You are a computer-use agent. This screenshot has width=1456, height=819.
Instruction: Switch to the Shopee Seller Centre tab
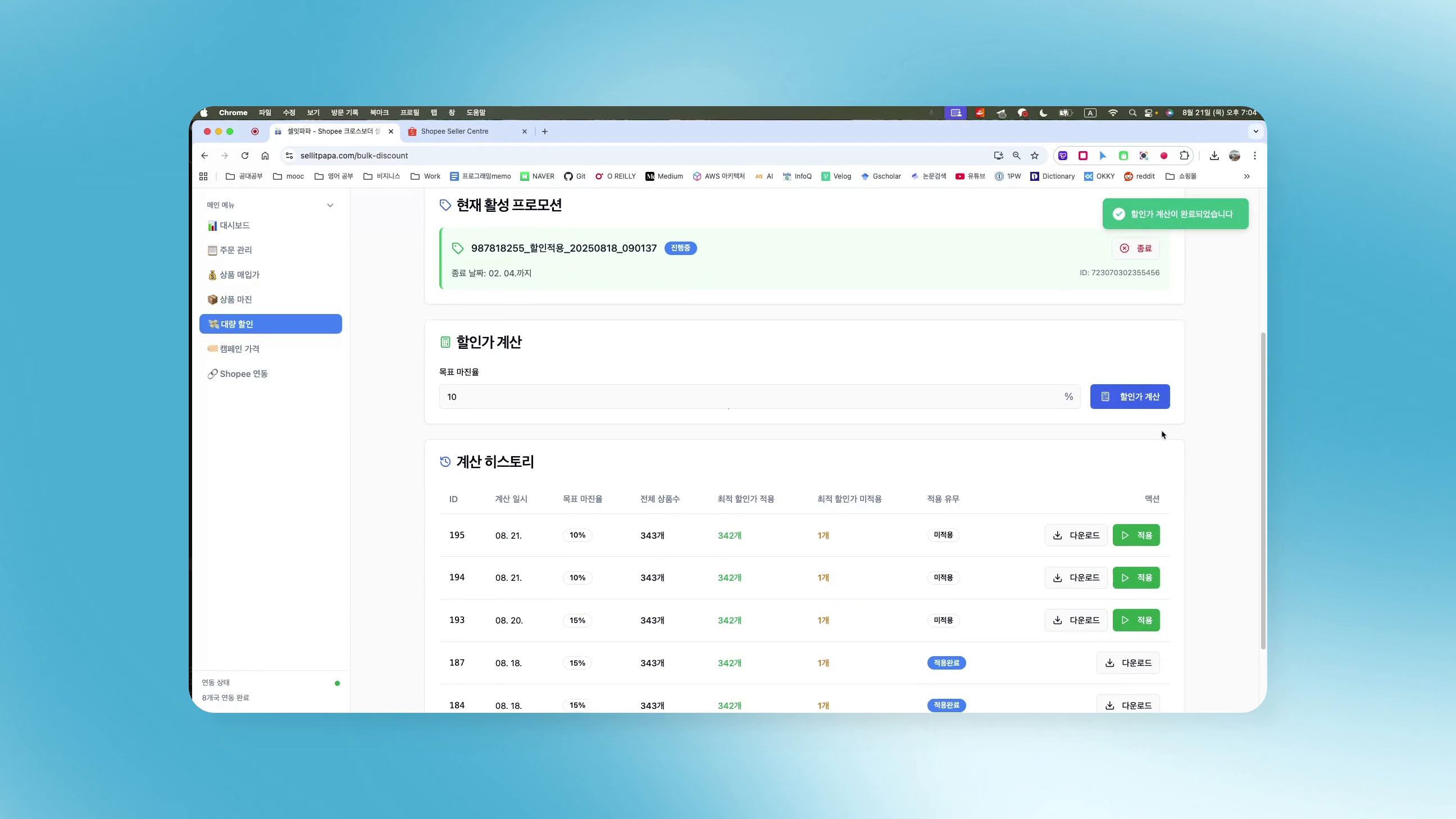click(456, 131)
